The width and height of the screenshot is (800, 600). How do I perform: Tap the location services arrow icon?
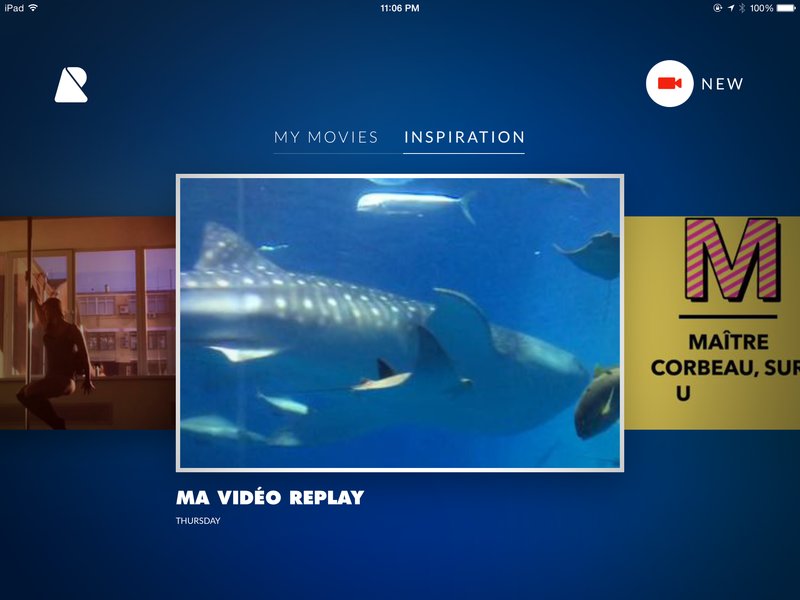click(731, 8)
